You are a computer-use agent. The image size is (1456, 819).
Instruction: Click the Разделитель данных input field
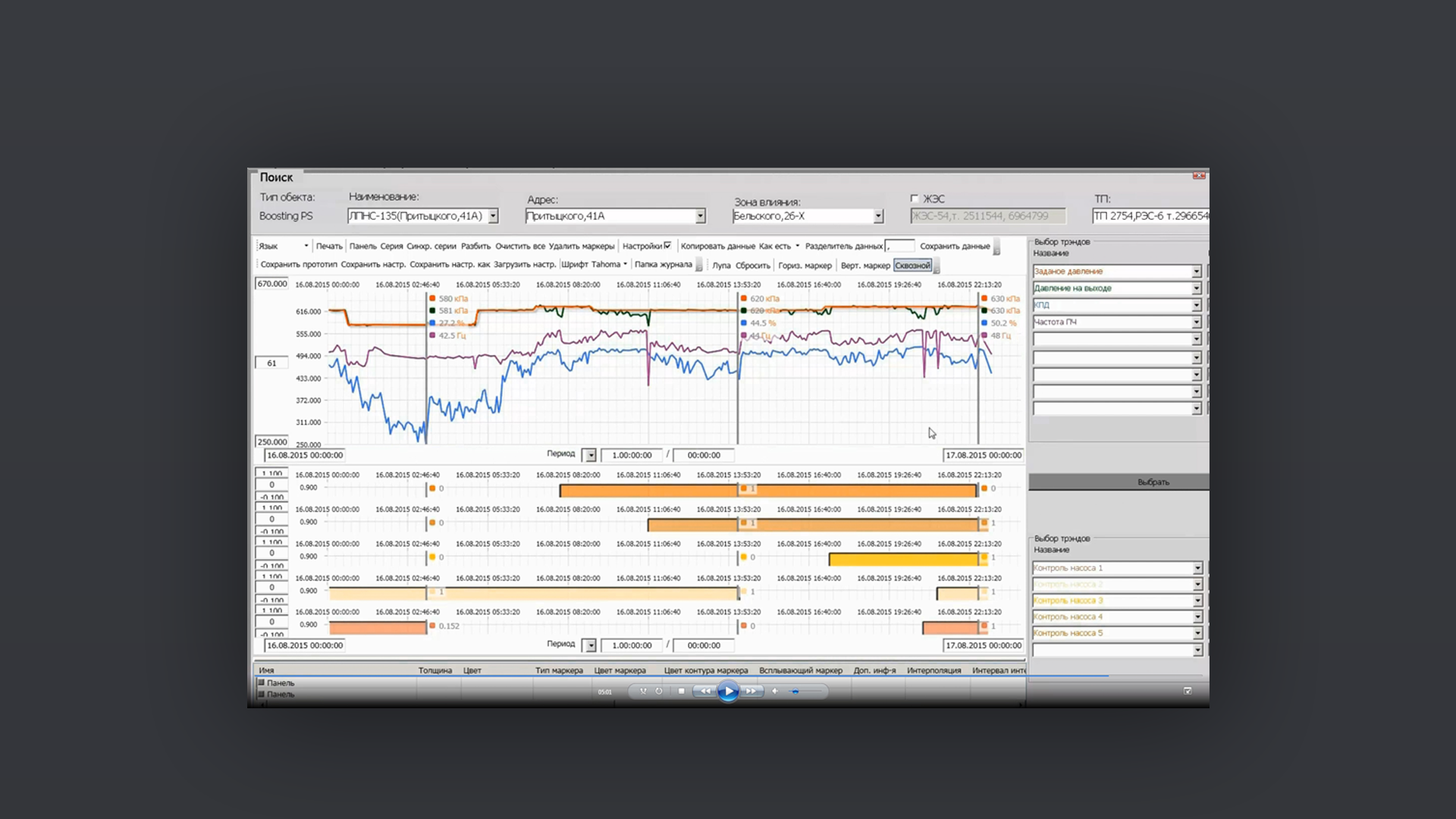point(900,246)
